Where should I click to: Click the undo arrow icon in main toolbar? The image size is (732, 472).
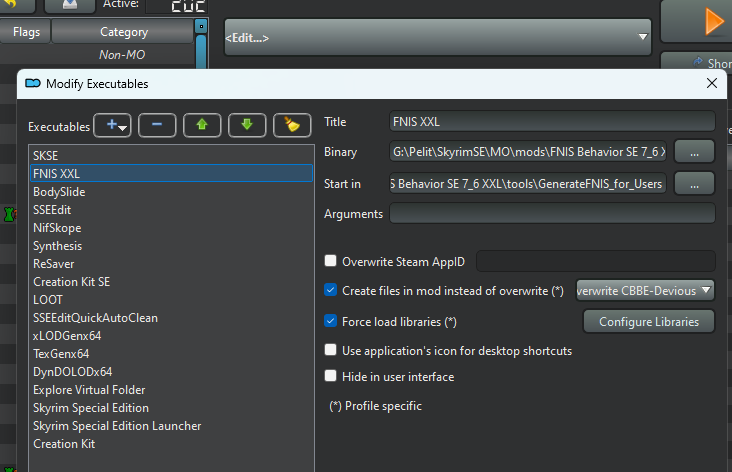pos(10,5)
